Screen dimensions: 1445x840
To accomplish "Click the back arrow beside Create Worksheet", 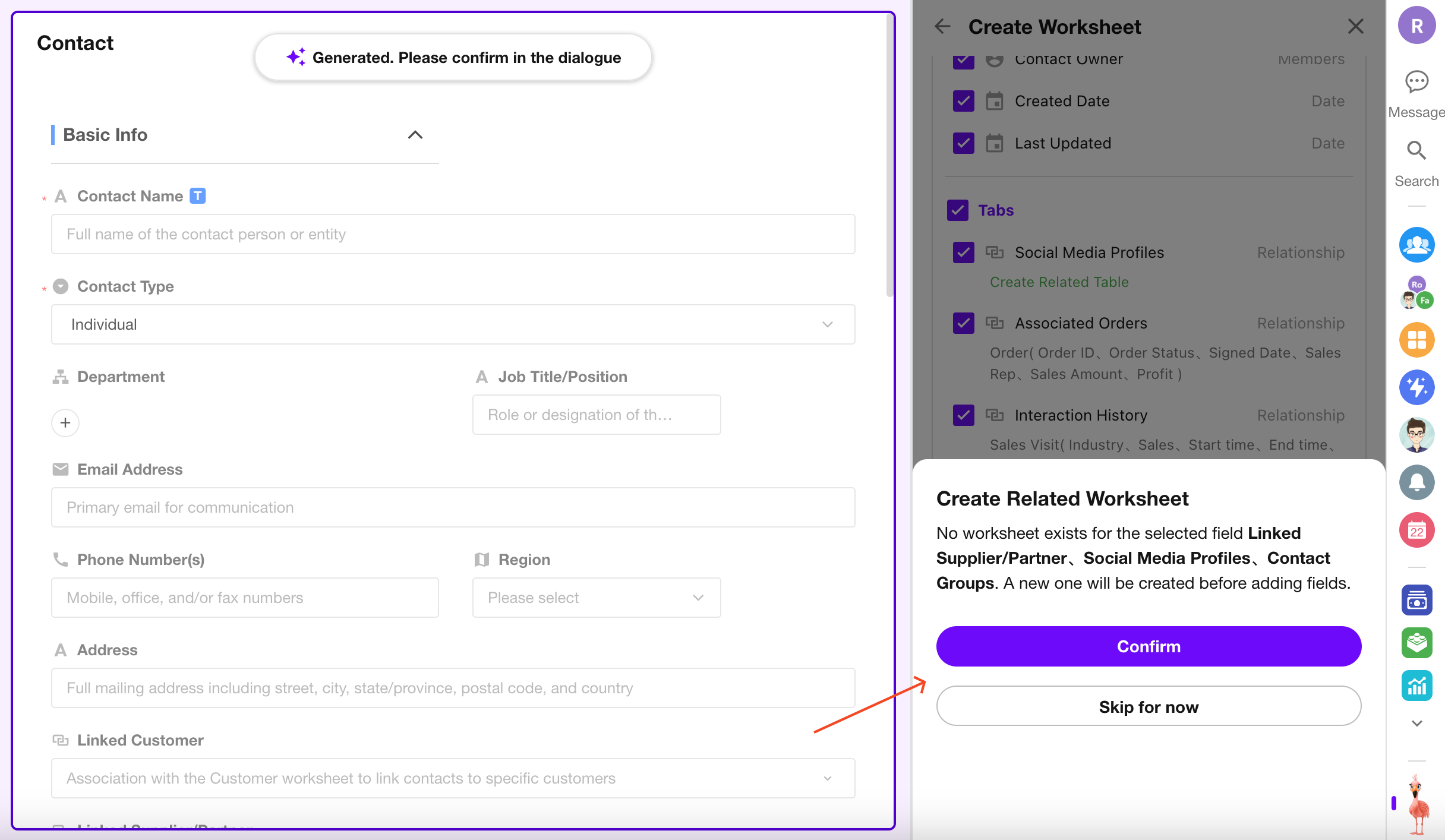I will click(x=942, y=27).
